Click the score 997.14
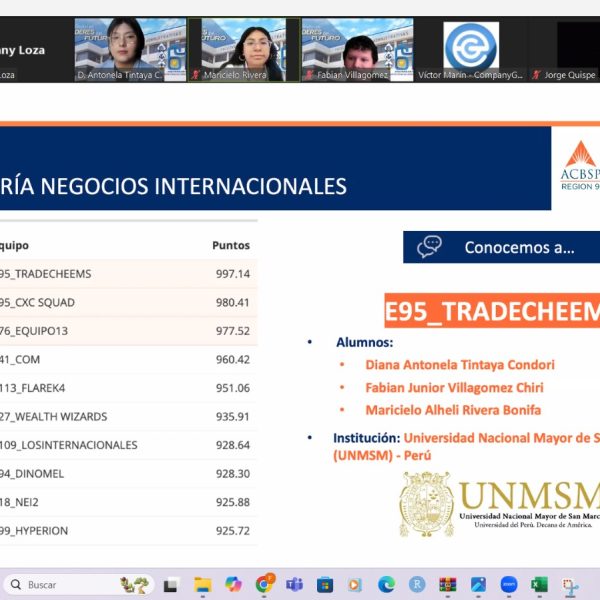 click(233, 274)
